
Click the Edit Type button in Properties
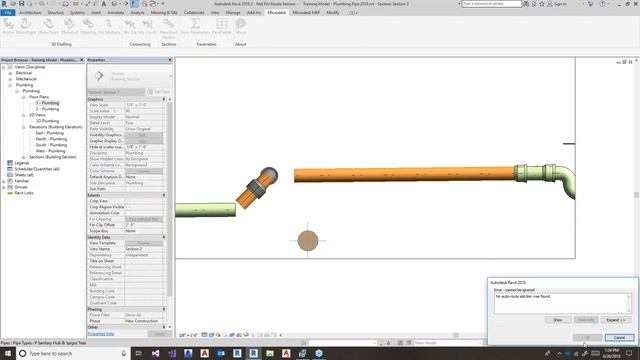point(159,92)
